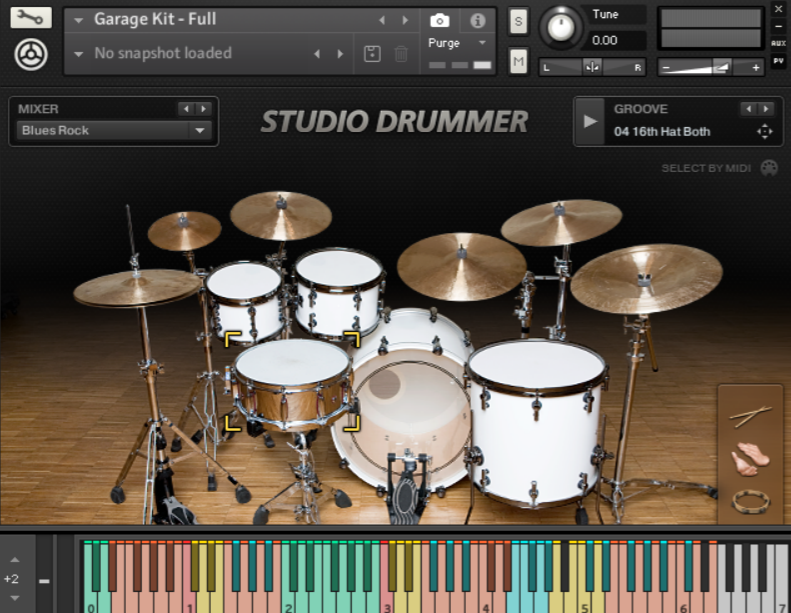791x613 pixels.
Task: Open the Purge dropdown menu
Action: [482, 43]
